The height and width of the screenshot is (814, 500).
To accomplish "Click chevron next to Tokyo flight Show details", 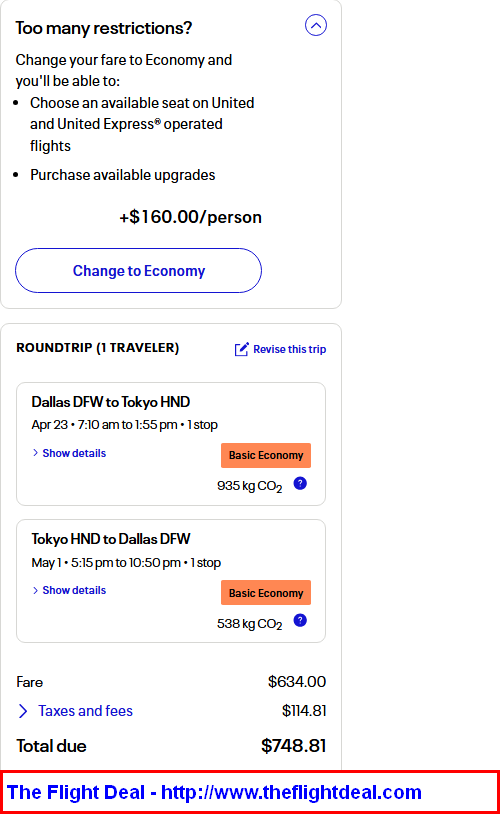I will pos(35,590).
